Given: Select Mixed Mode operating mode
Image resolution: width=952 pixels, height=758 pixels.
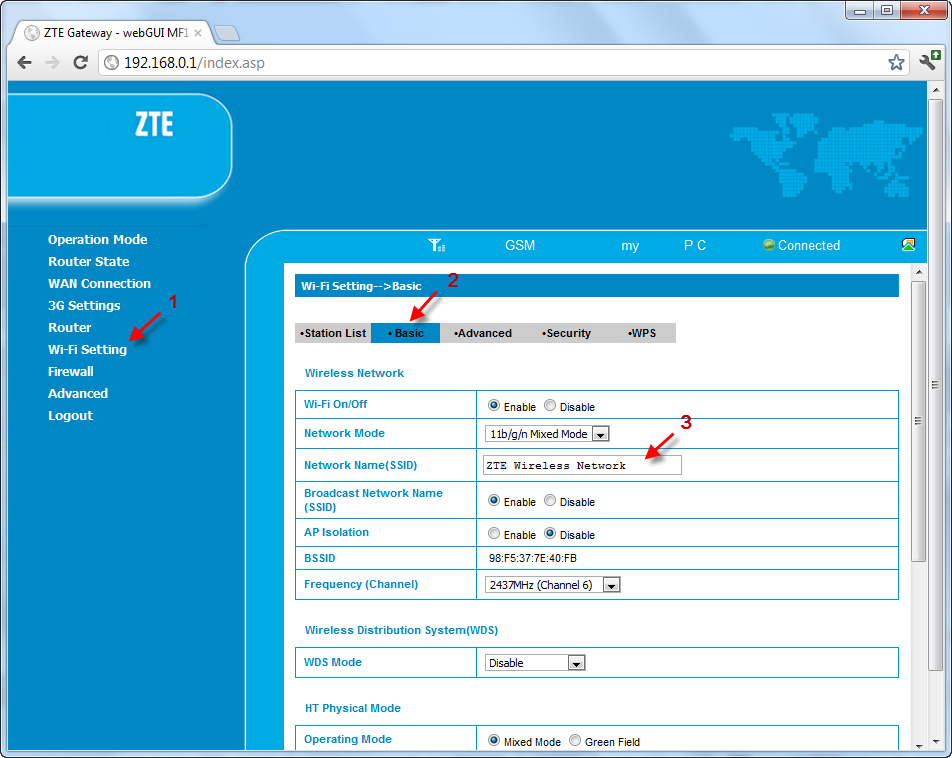Looking at the screenshot, I should (x=494, y=740).
